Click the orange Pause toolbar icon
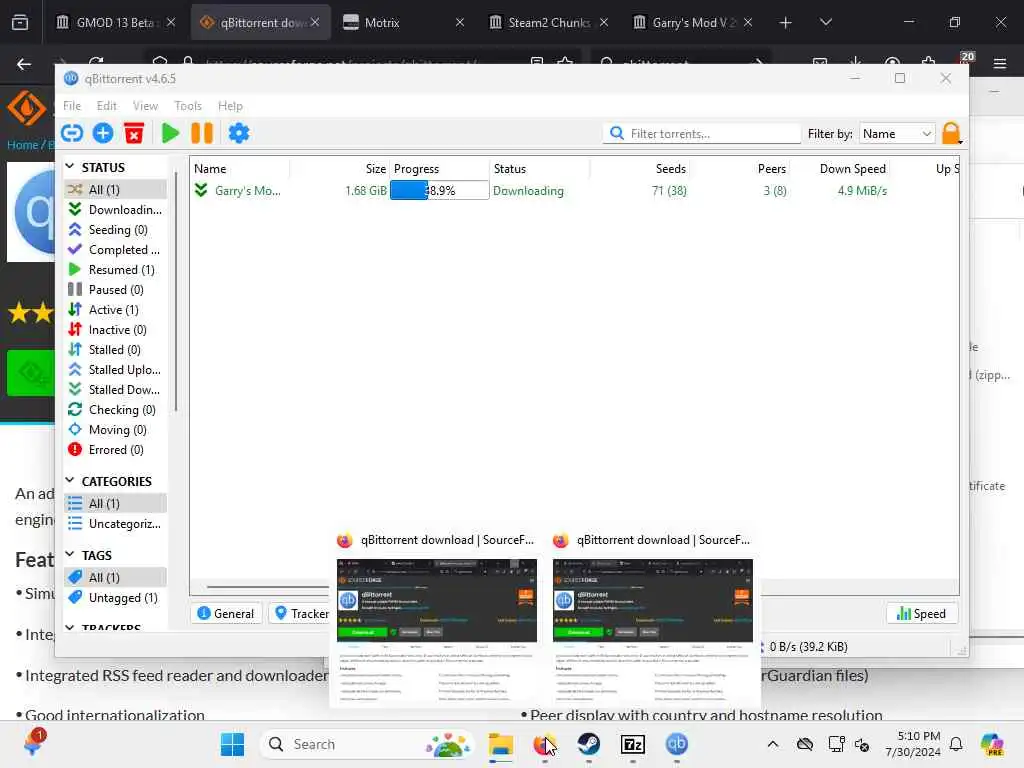The image size is (1024, 768). click(202, 133)
